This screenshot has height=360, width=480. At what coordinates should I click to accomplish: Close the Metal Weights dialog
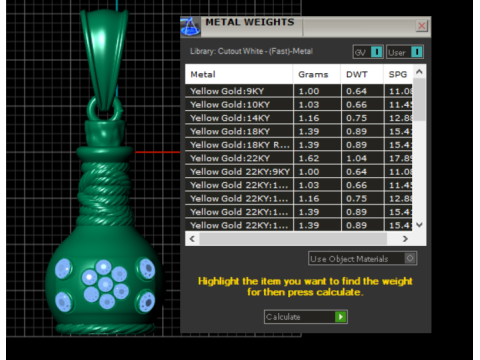tap(422, 26)
